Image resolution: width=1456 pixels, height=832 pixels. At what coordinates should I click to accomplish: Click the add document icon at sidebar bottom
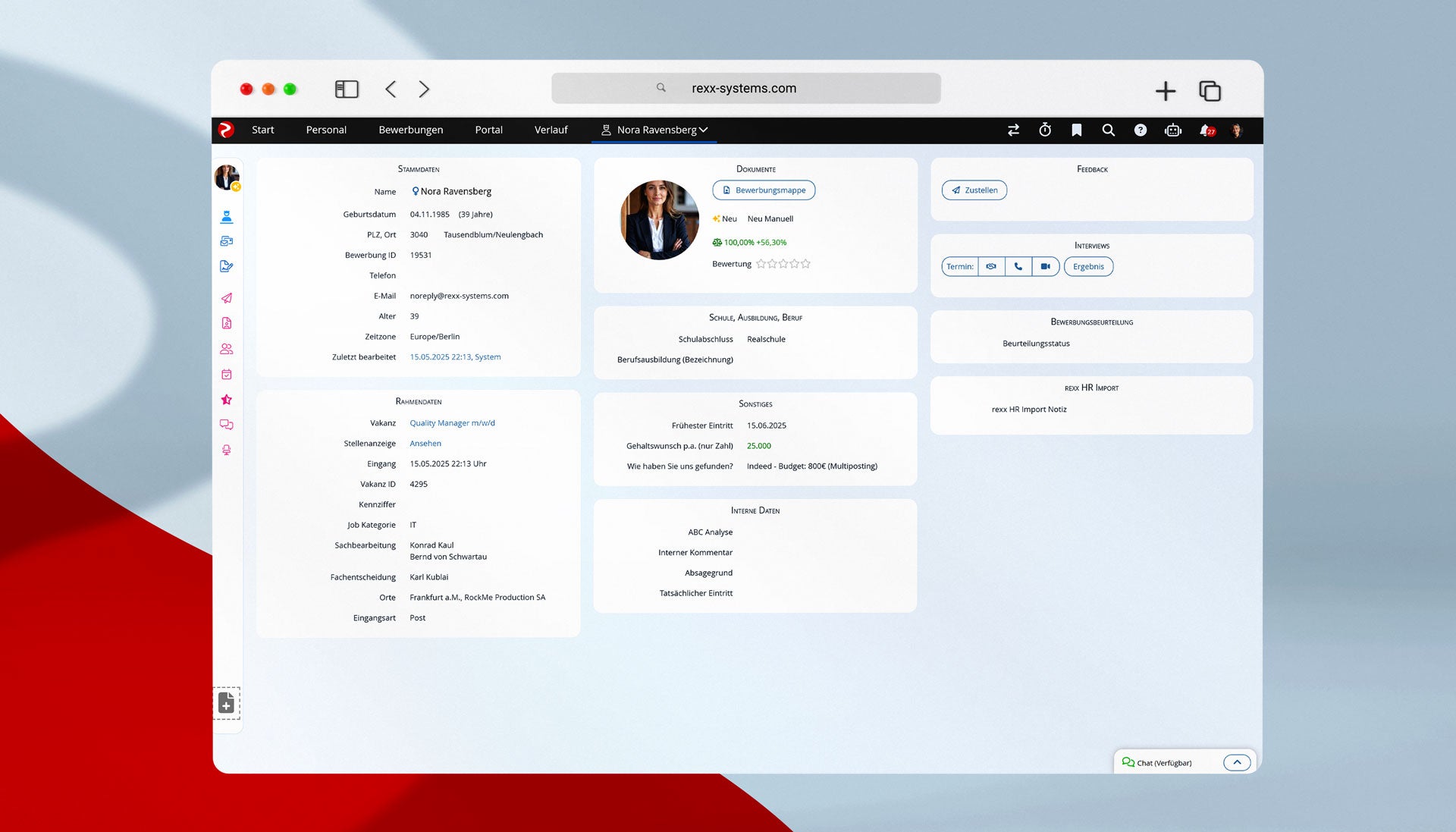click(226, 703)
